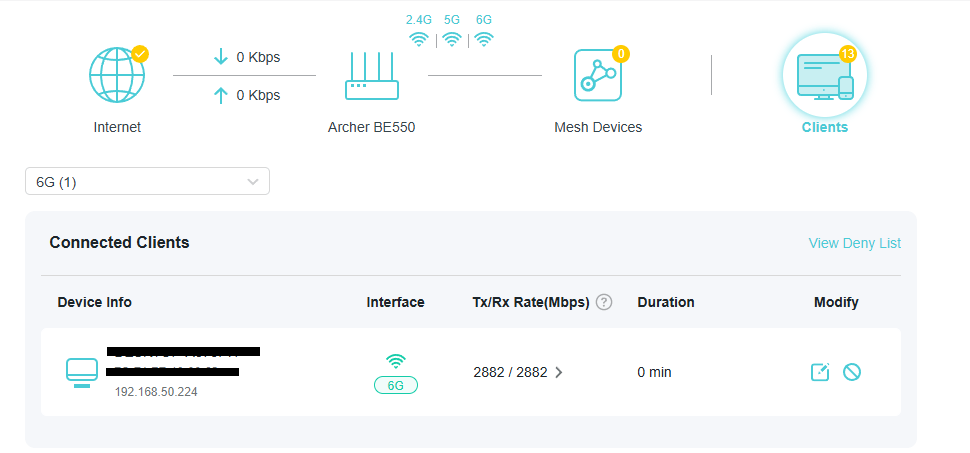Expand the 2882 / 2882 rate details chevron

click(559, 373)
